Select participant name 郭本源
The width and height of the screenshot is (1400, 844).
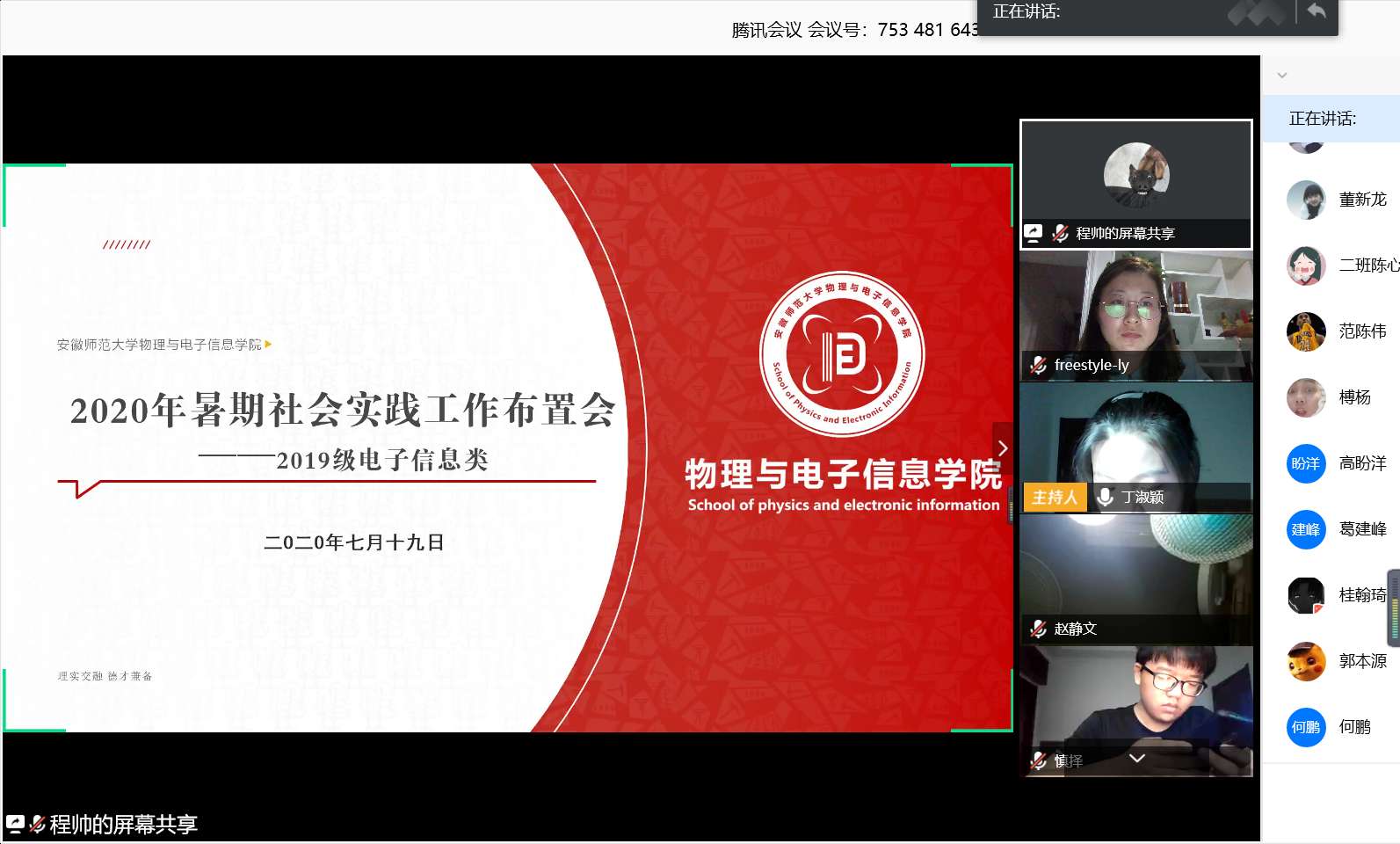click(x=1362, y=661)
